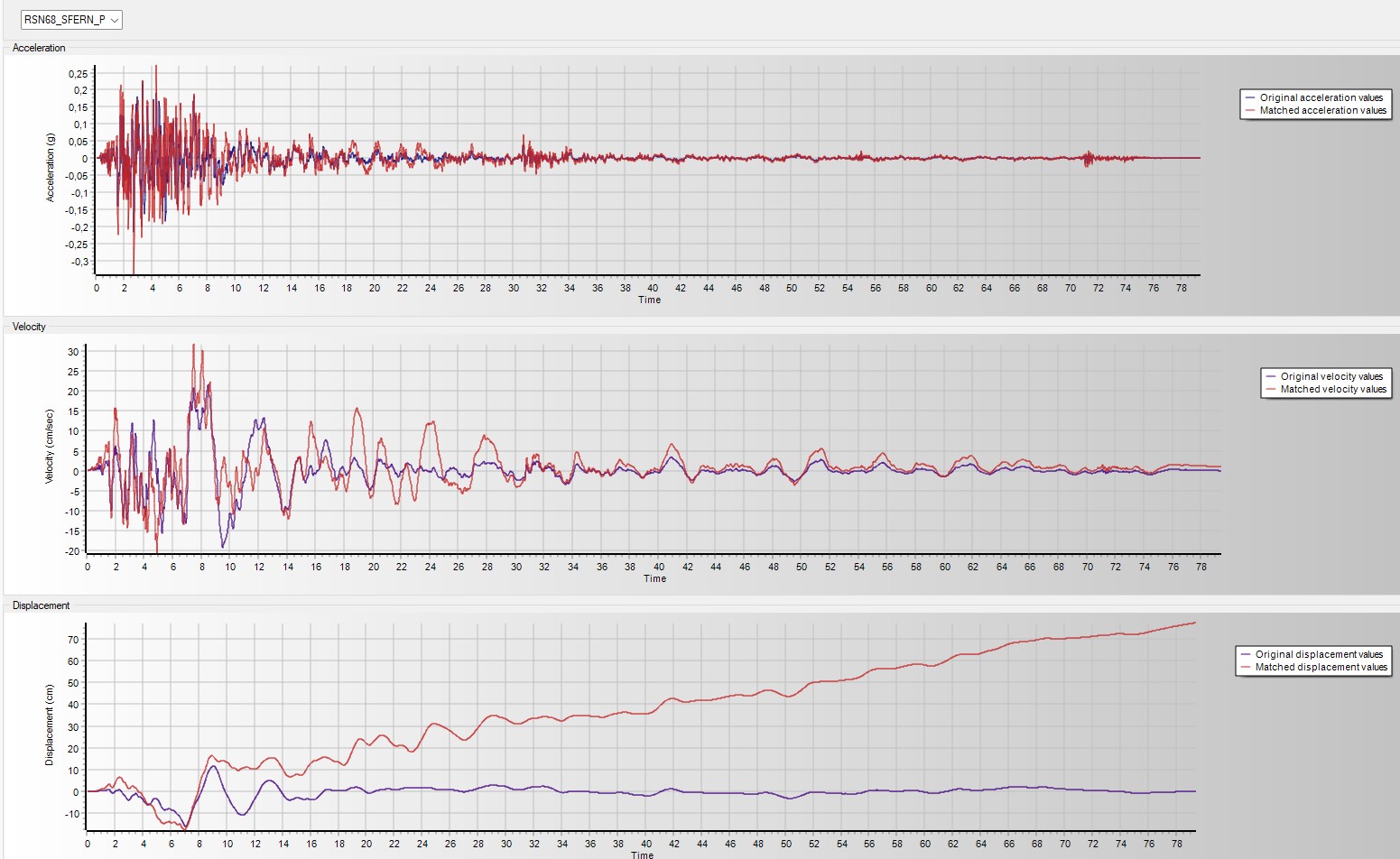Click the 'Acceleration (g)' vertical axis title
The width and height of the screenshot is (1400, 859).
51,168
